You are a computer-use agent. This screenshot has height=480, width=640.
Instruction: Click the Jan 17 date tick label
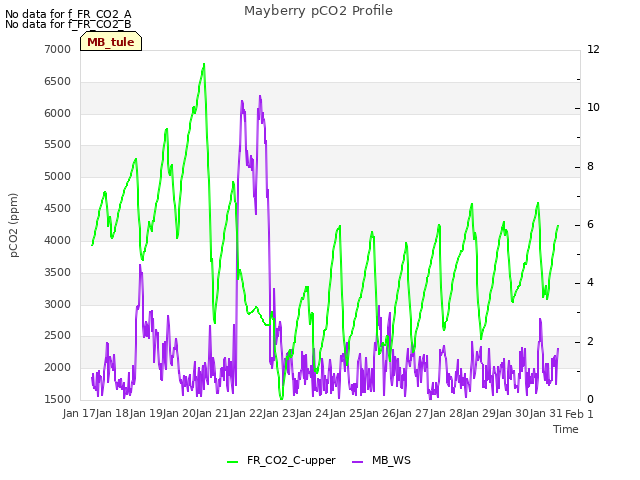click(x=80, y=413)
